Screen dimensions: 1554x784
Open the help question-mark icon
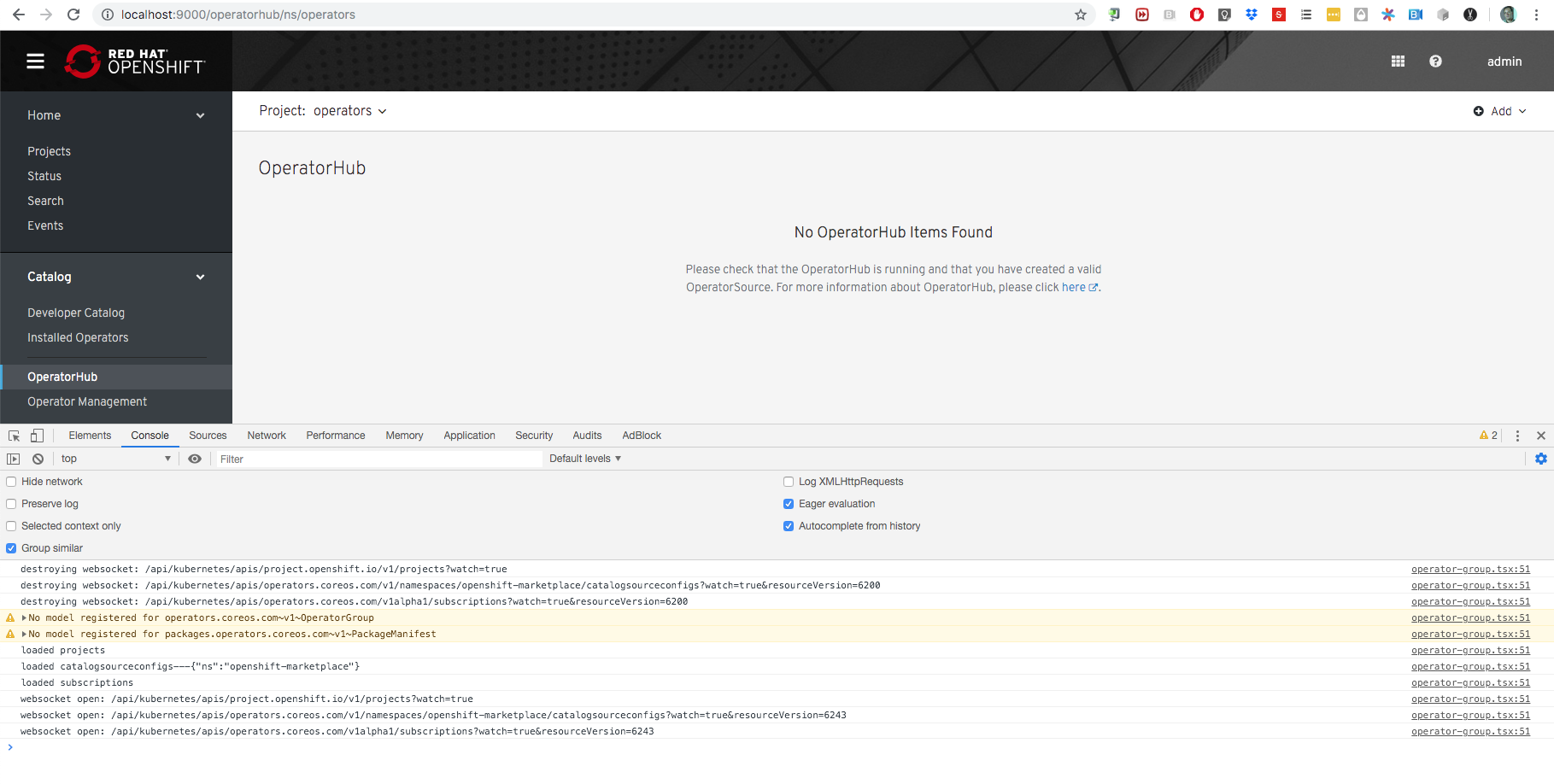1435,61
